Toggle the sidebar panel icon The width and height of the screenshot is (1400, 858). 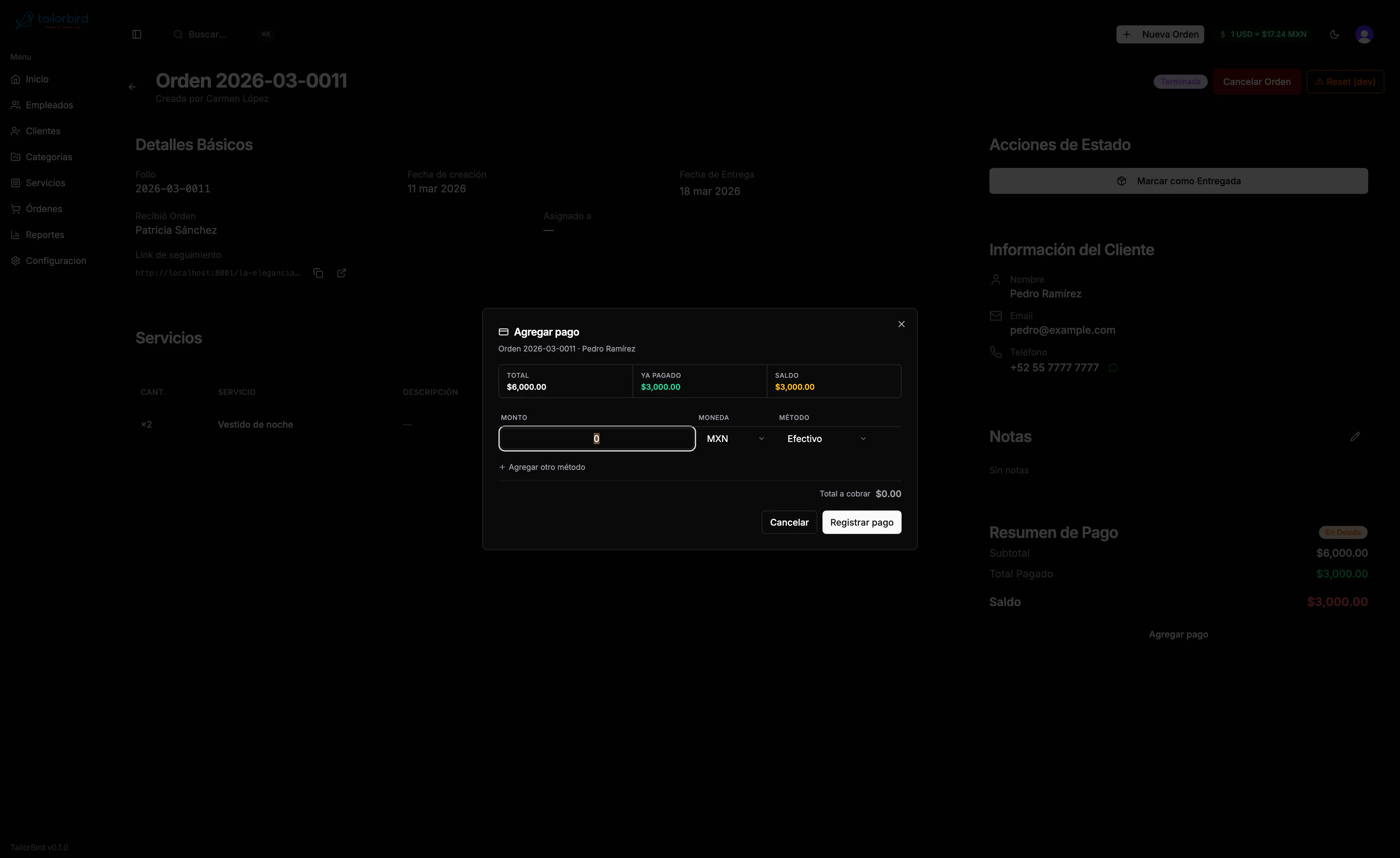coord(136,34)
